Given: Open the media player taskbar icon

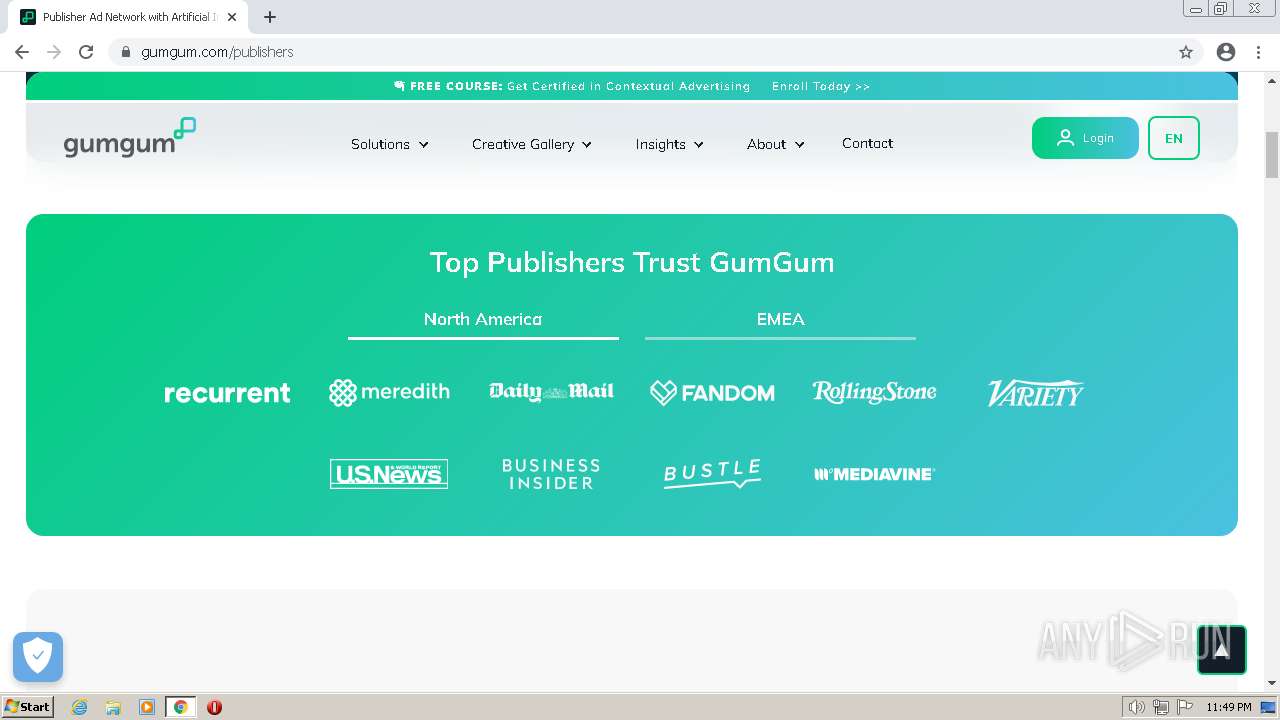Looking at the screenshot, I should tap(147, 707).
